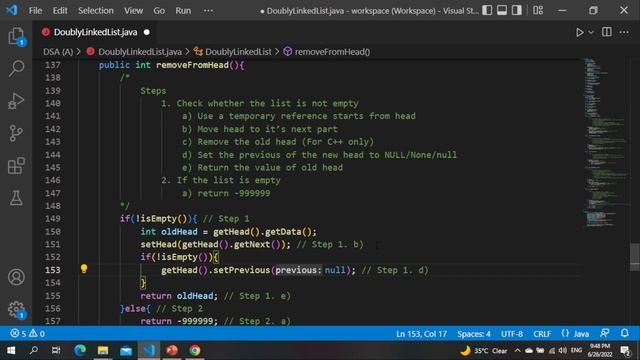640x360 pixels.
Task: Click the editor vertical scrollbar thumb
Action: (x=635, y=257)
